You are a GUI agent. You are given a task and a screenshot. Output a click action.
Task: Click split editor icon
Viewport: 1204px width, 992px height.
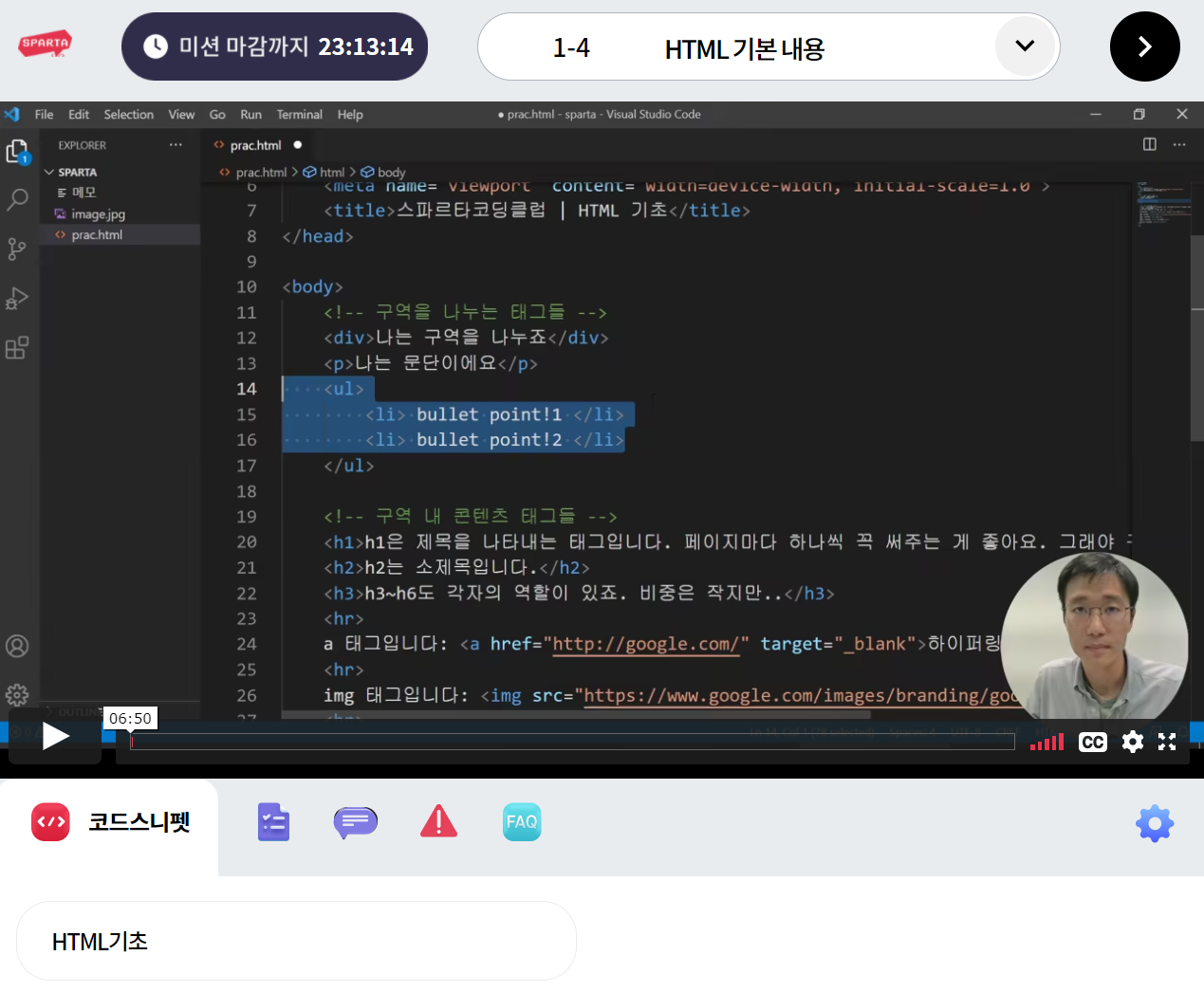pos(1150,144)
